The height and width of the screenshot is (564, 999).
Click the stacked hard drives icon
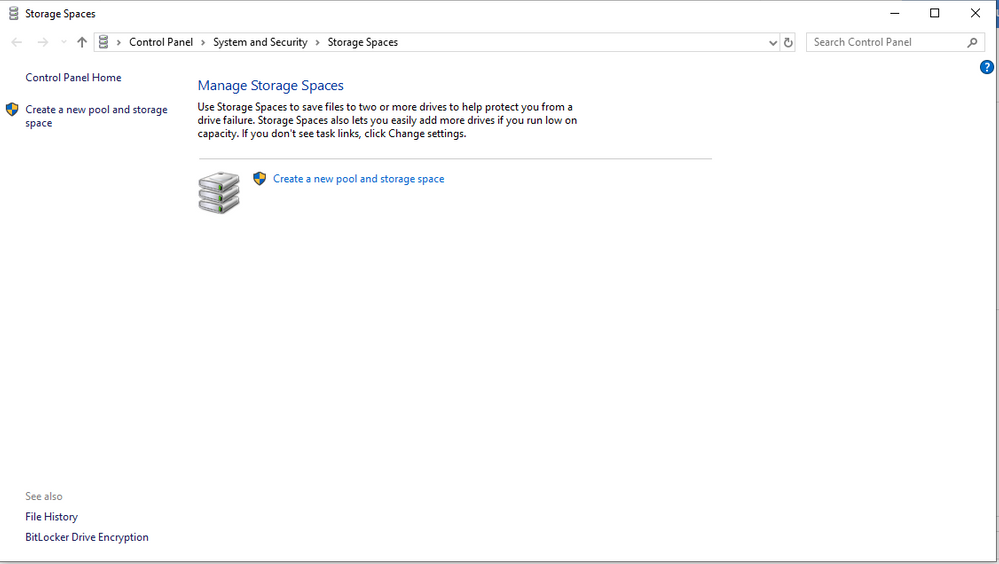point(219,192)
